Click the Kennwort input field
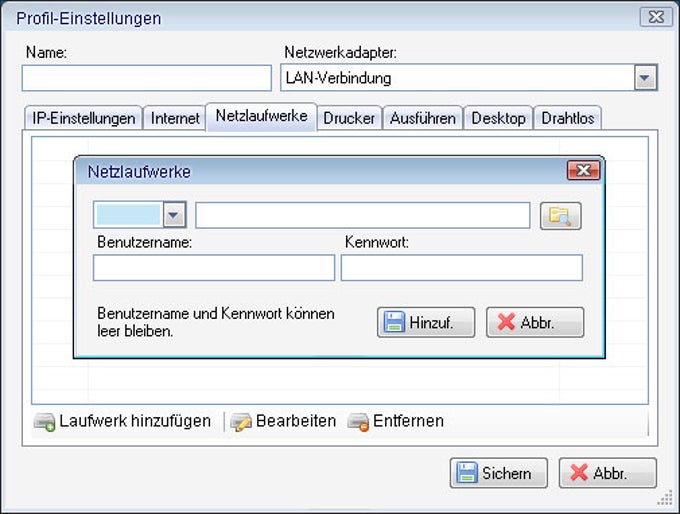The image size is (680, 514). pos(461,268)
